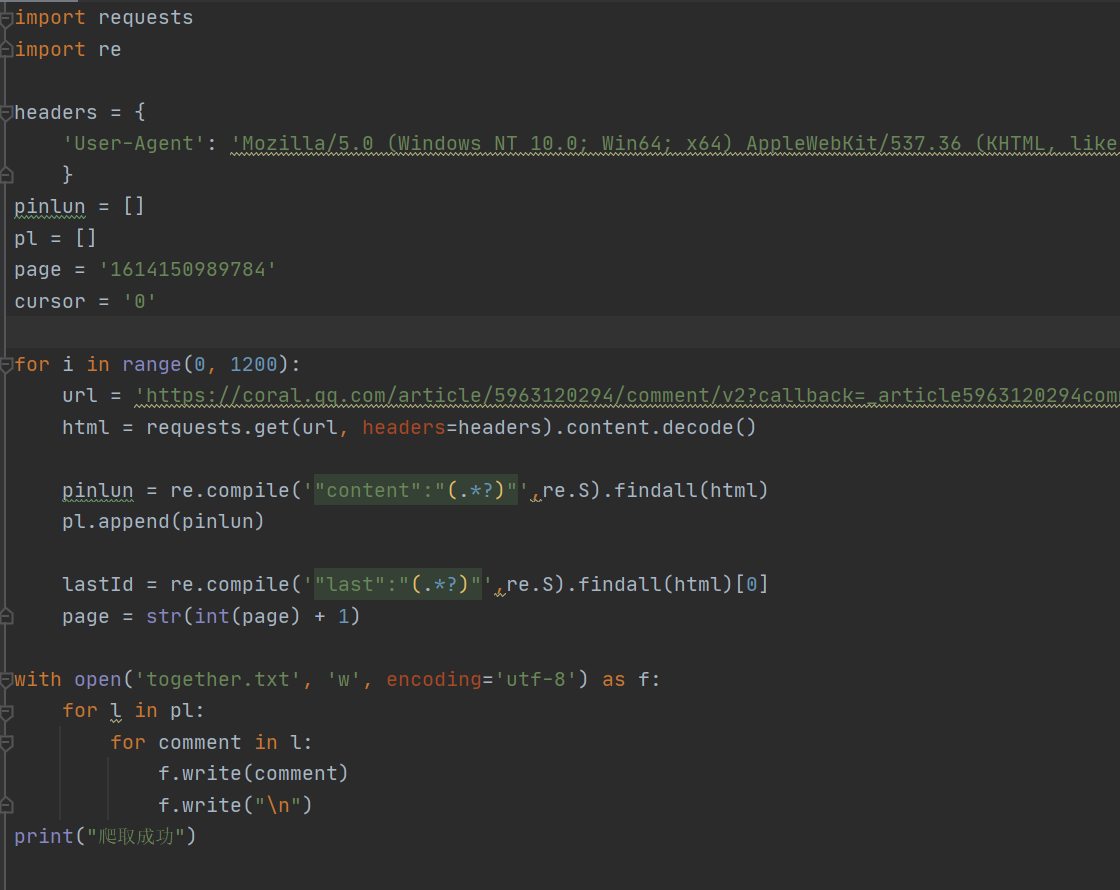Collapse the for i in range loop fold
This screenshot has width=1120, height=890.
(6, 364)
